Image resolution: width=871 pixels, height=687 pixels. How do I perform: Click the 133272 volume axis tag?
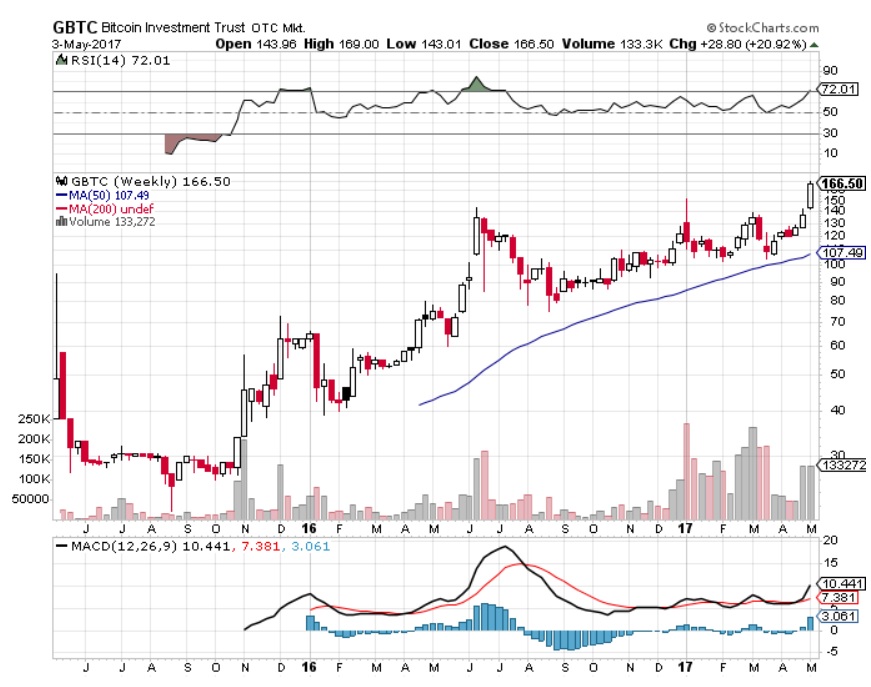[843, 465]
